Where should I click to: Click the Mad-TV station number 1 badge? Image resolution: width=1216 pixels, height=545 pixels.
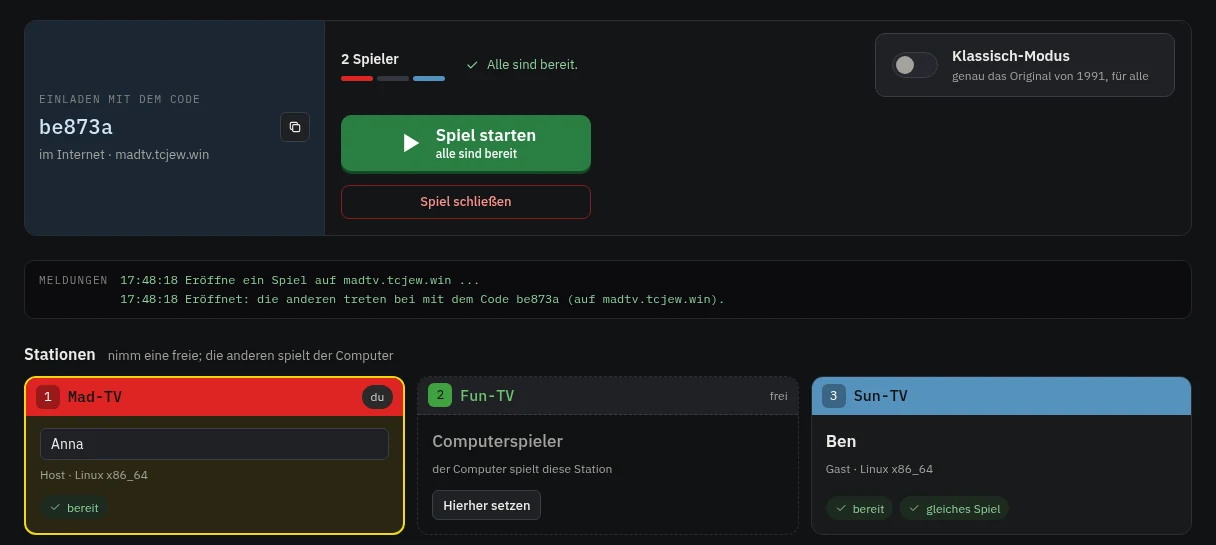(48, 397)
